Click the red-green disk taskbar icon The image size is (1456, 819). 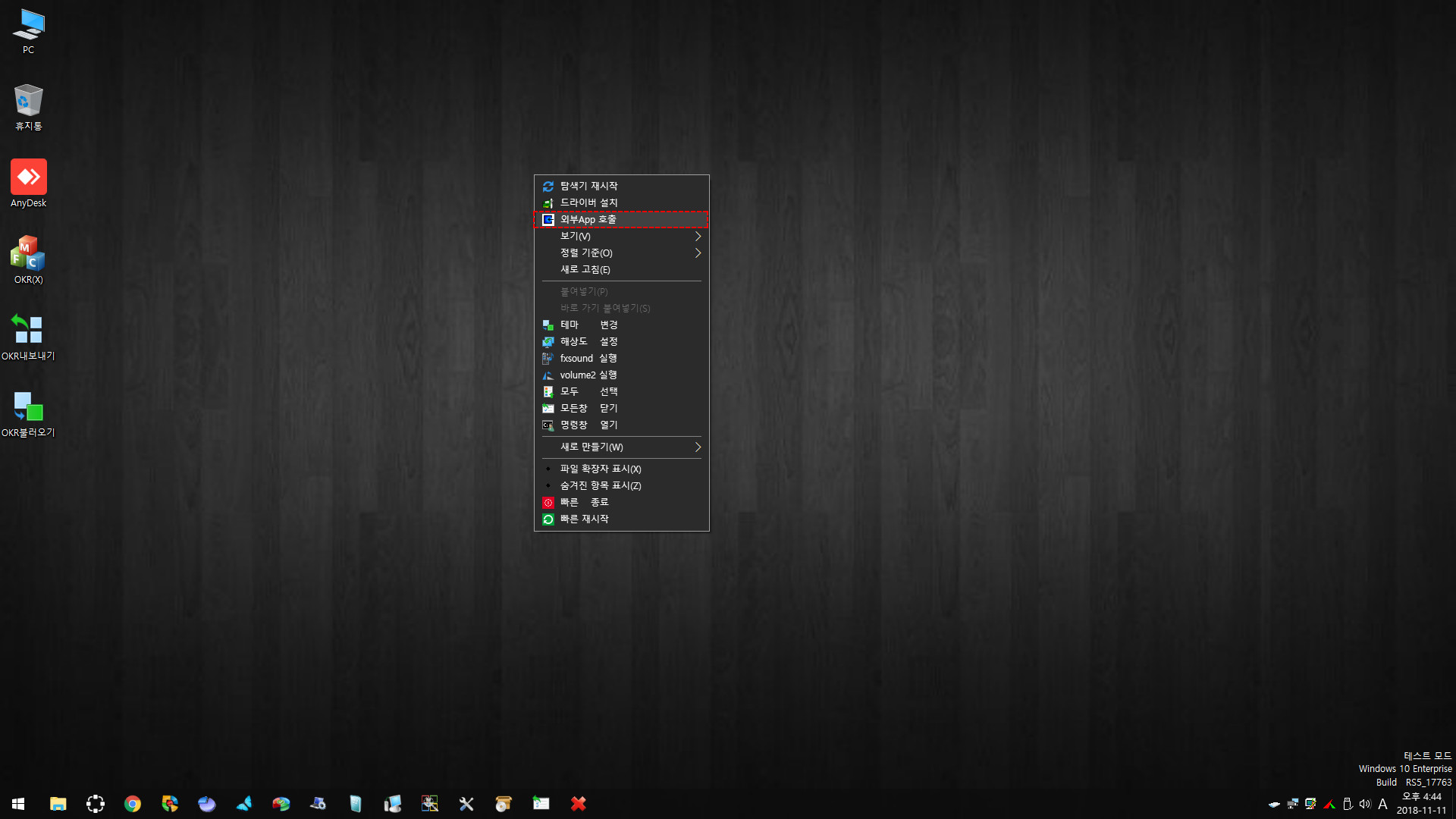tap(281, 804)
